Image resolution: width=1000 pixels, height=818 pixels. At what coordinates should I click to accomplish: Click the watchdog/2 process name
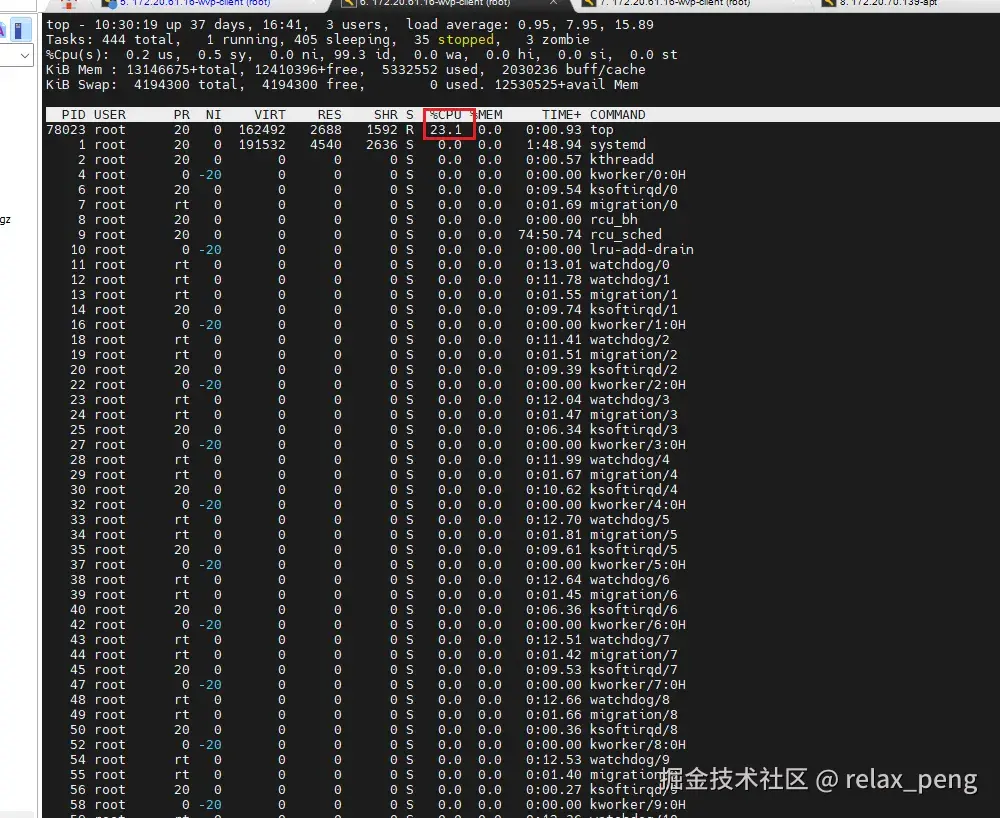tap(629, 340)
